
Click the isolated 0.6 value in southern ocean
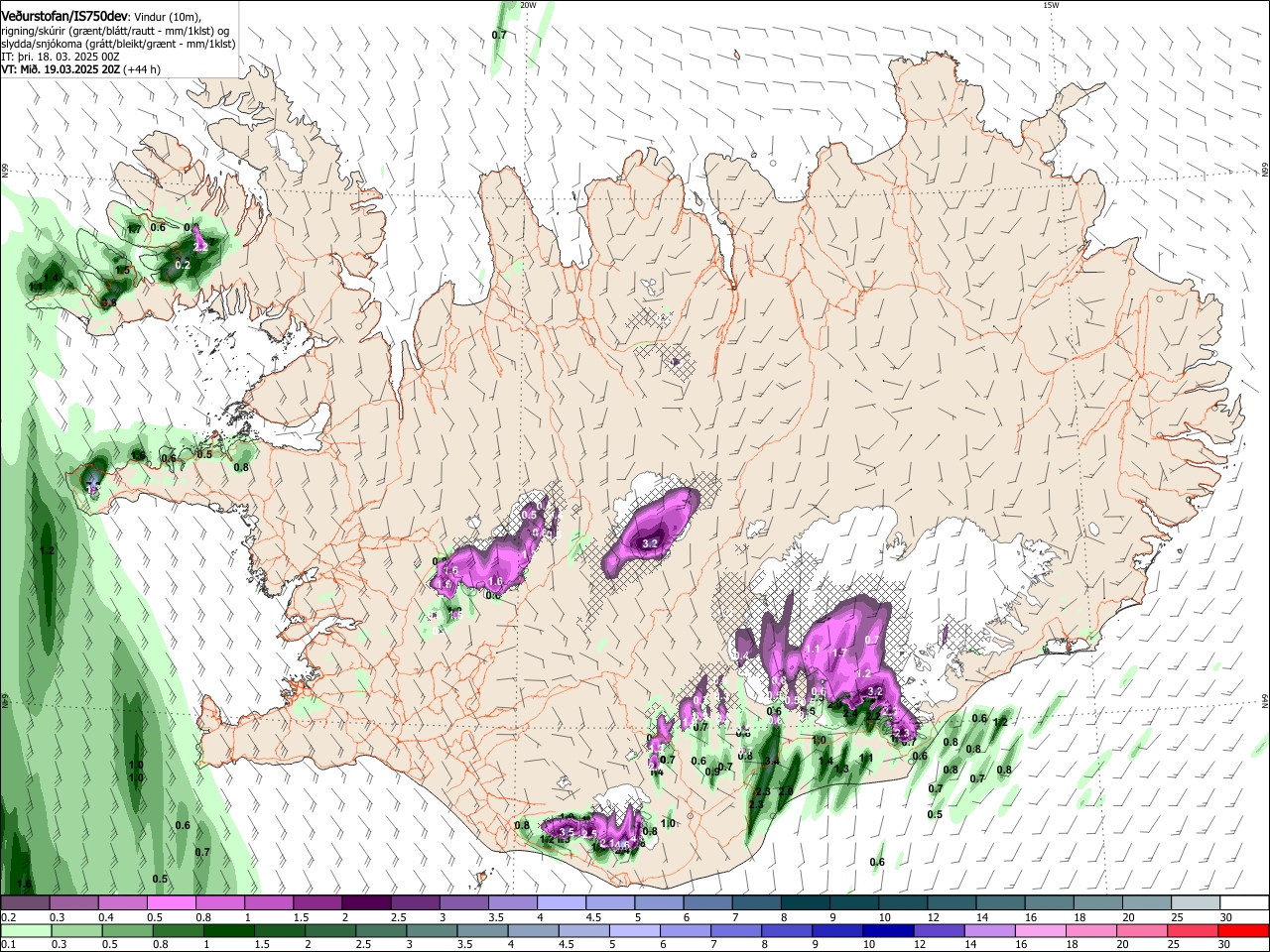(x=877, y=862)
